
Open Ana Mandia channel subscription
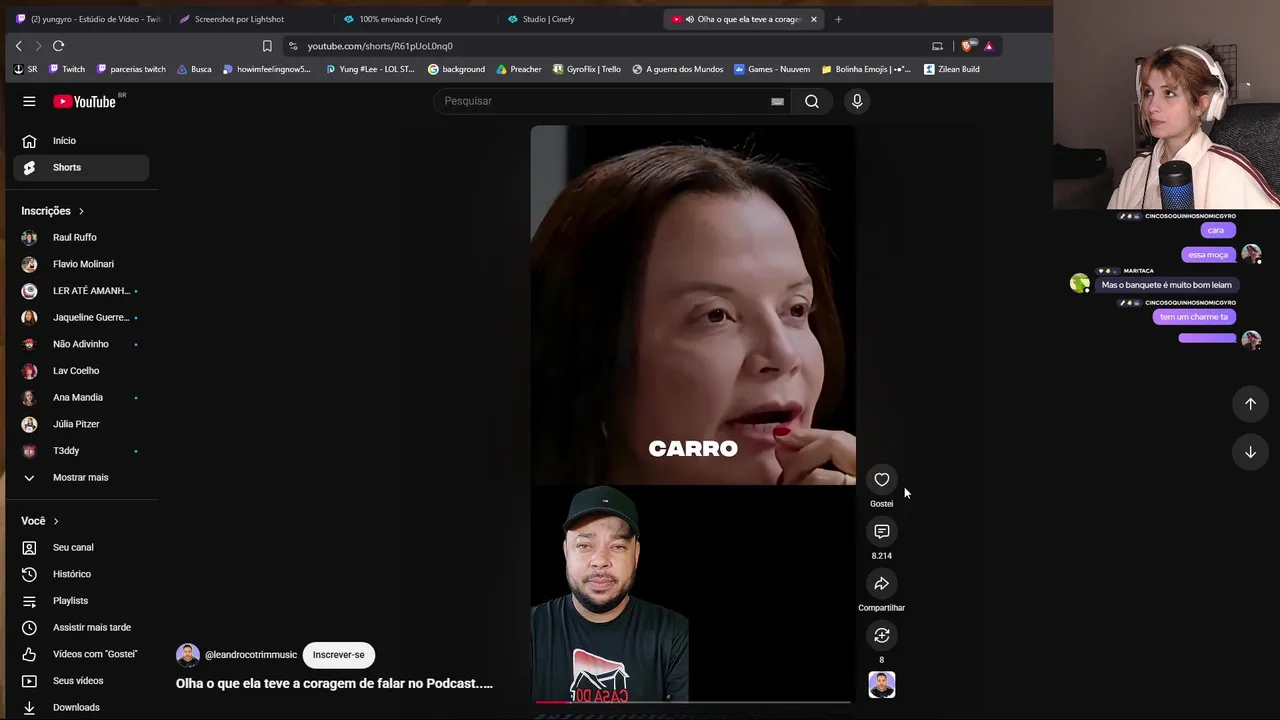pyautogui.click(x=81, y=398)
